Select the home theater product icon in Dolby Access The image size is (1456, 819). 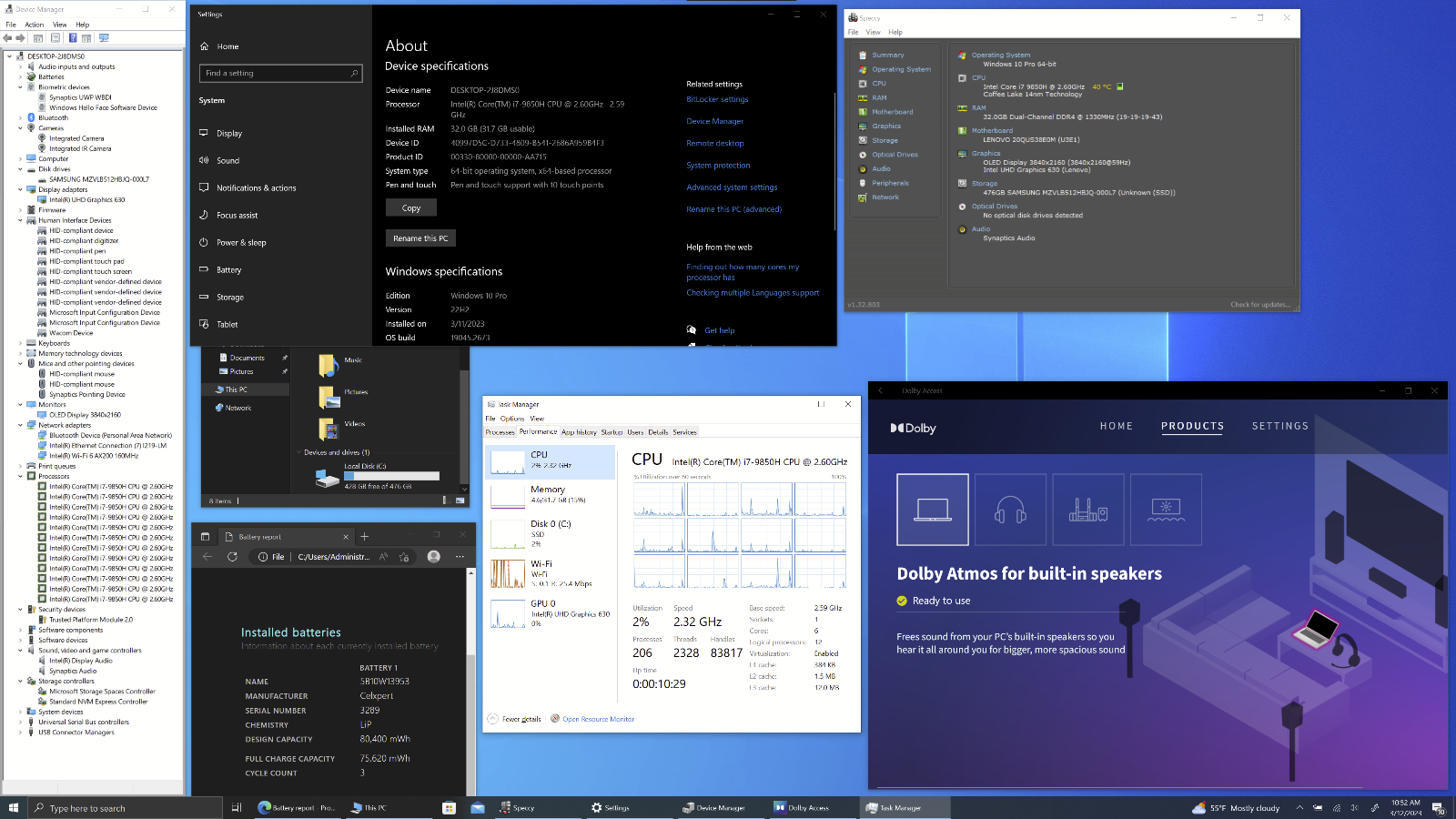(1088, 510)
